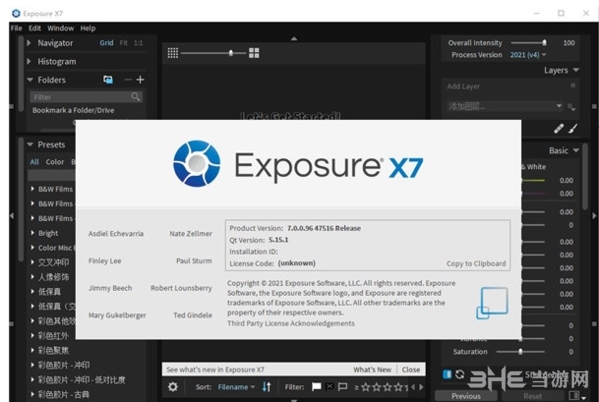Select the spot heal bandage tool
The width and height of the screenshot is (599, 402).
click(559, 129)
